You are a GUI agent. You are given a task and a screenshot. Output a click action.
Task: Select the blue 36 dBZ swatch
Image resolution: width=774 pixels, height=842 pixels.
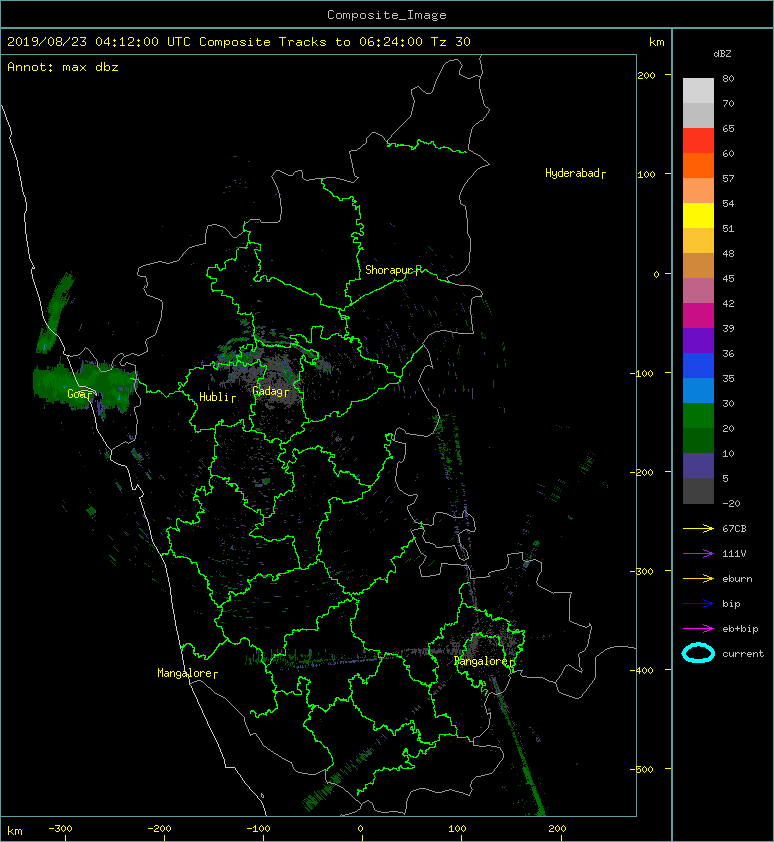(698, 365)
